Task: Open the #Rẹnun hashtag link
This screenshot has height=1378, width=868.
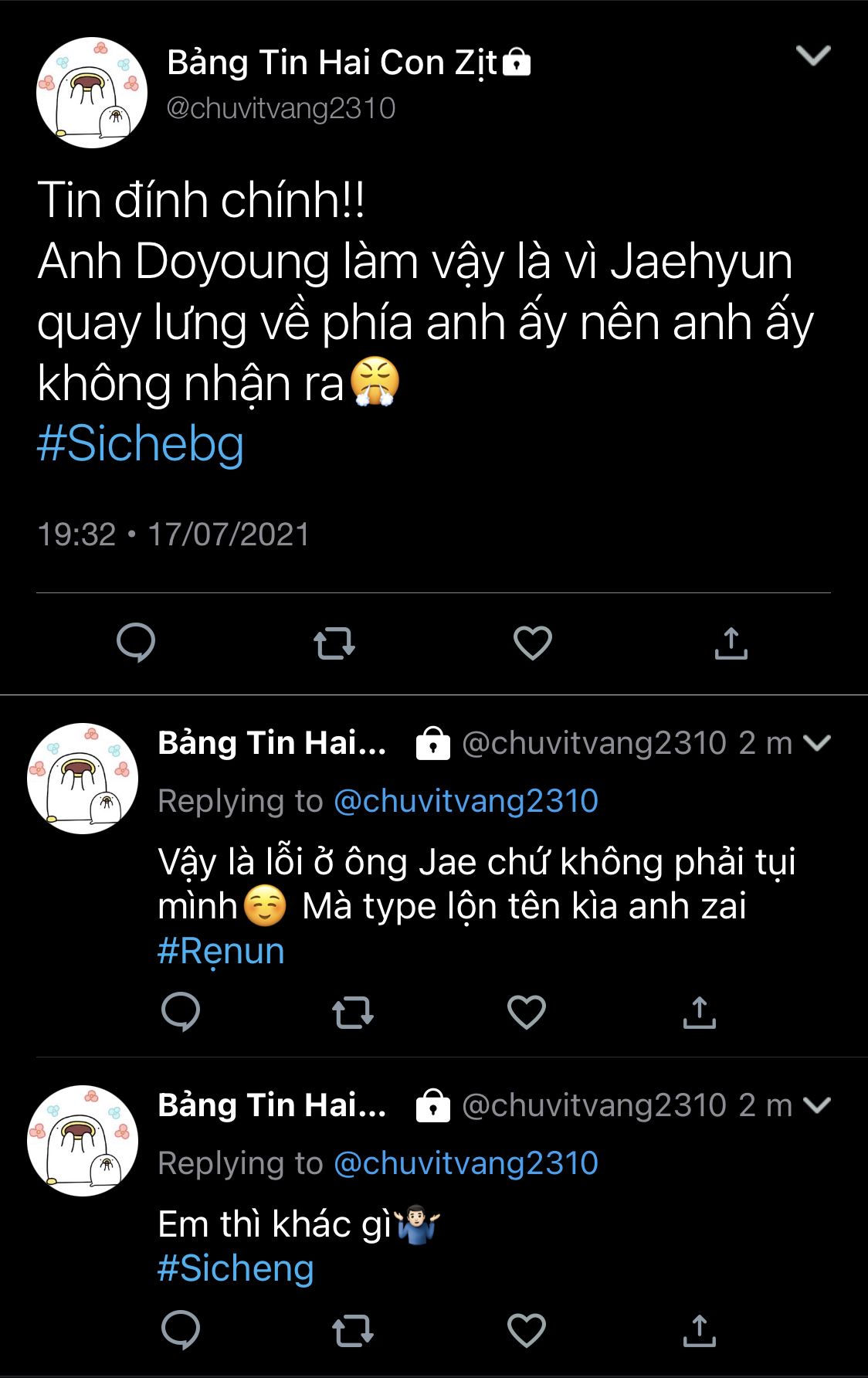Action: click(221, 952)
